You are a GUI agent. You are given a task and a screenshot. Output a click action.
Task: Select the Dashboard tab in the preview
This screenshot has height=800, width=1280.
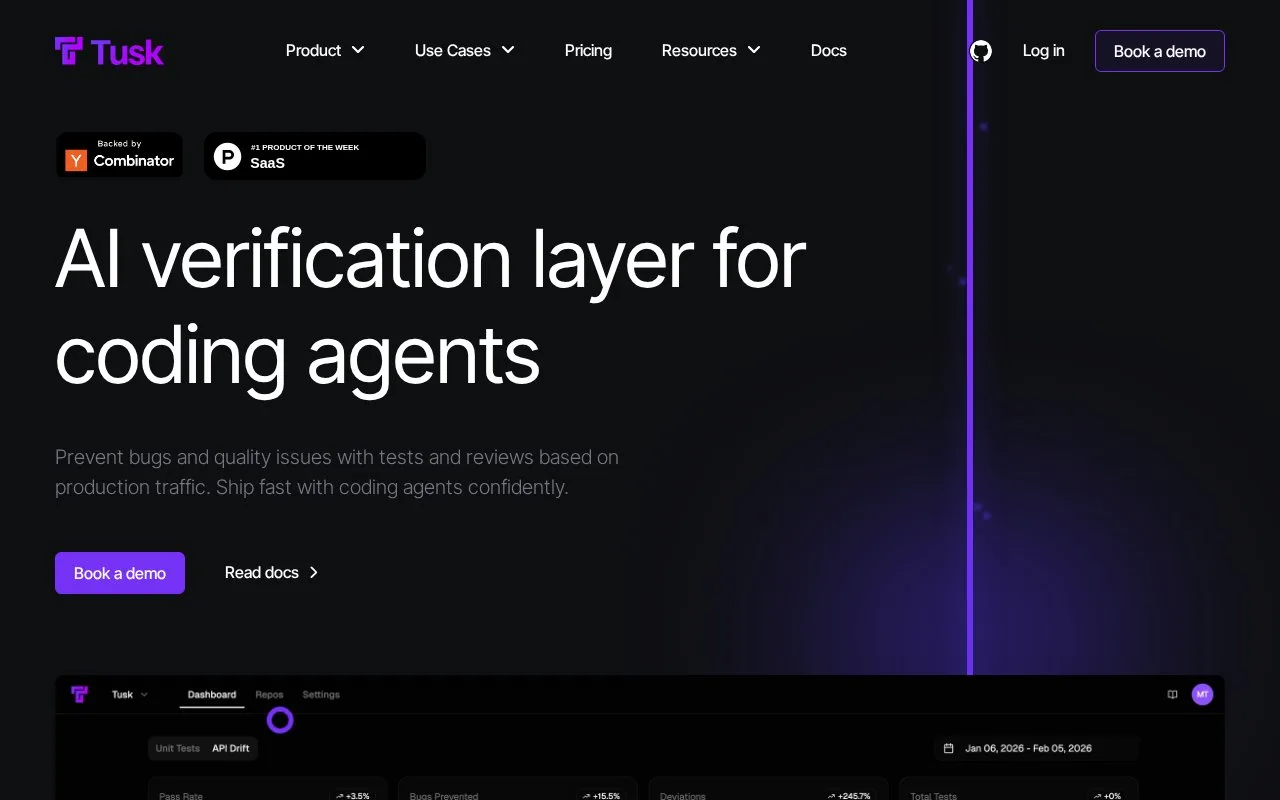point(212,694)
